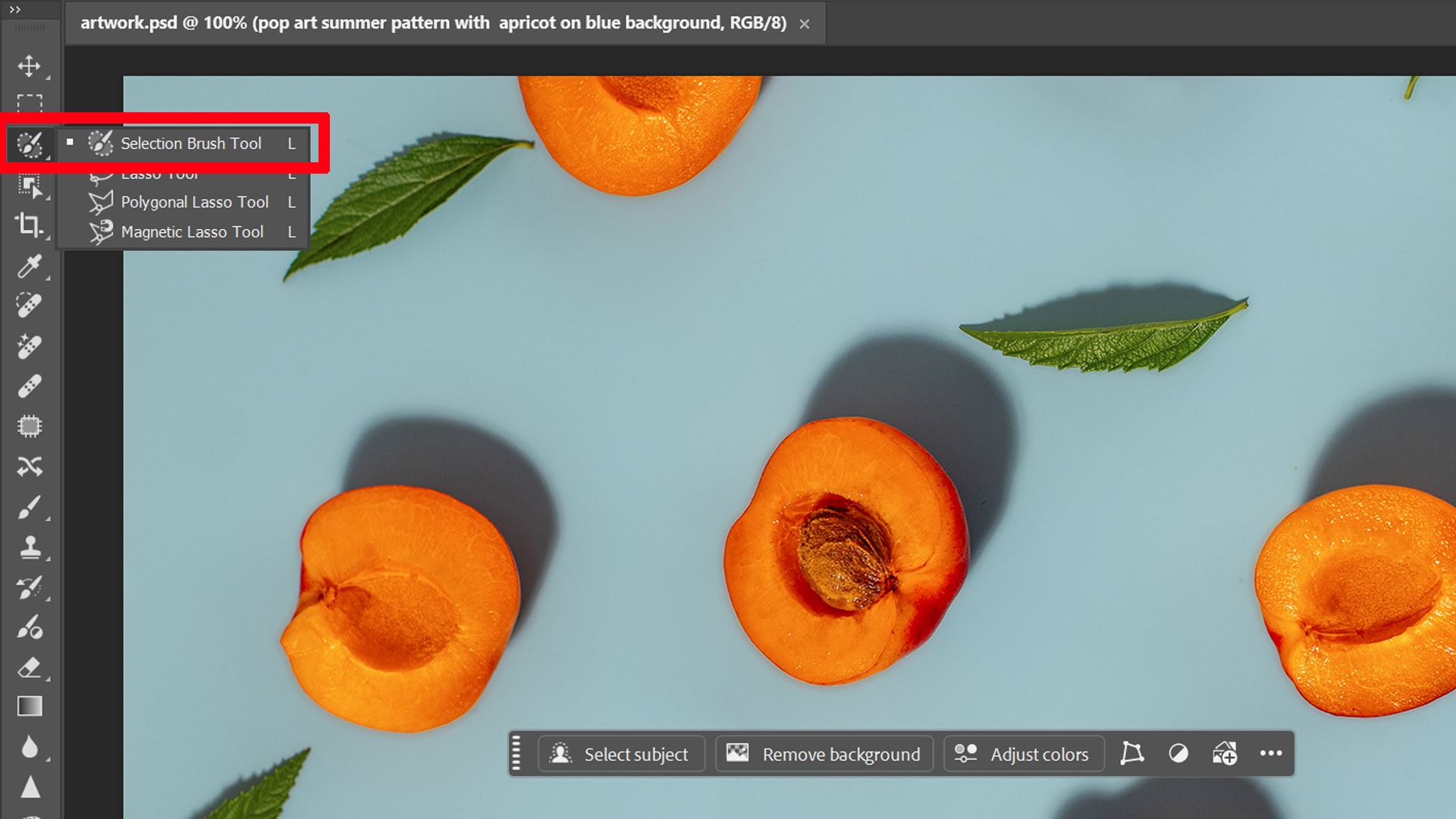
Task: Open the three-dots more options menu
Action: (x=1271, y=753)
